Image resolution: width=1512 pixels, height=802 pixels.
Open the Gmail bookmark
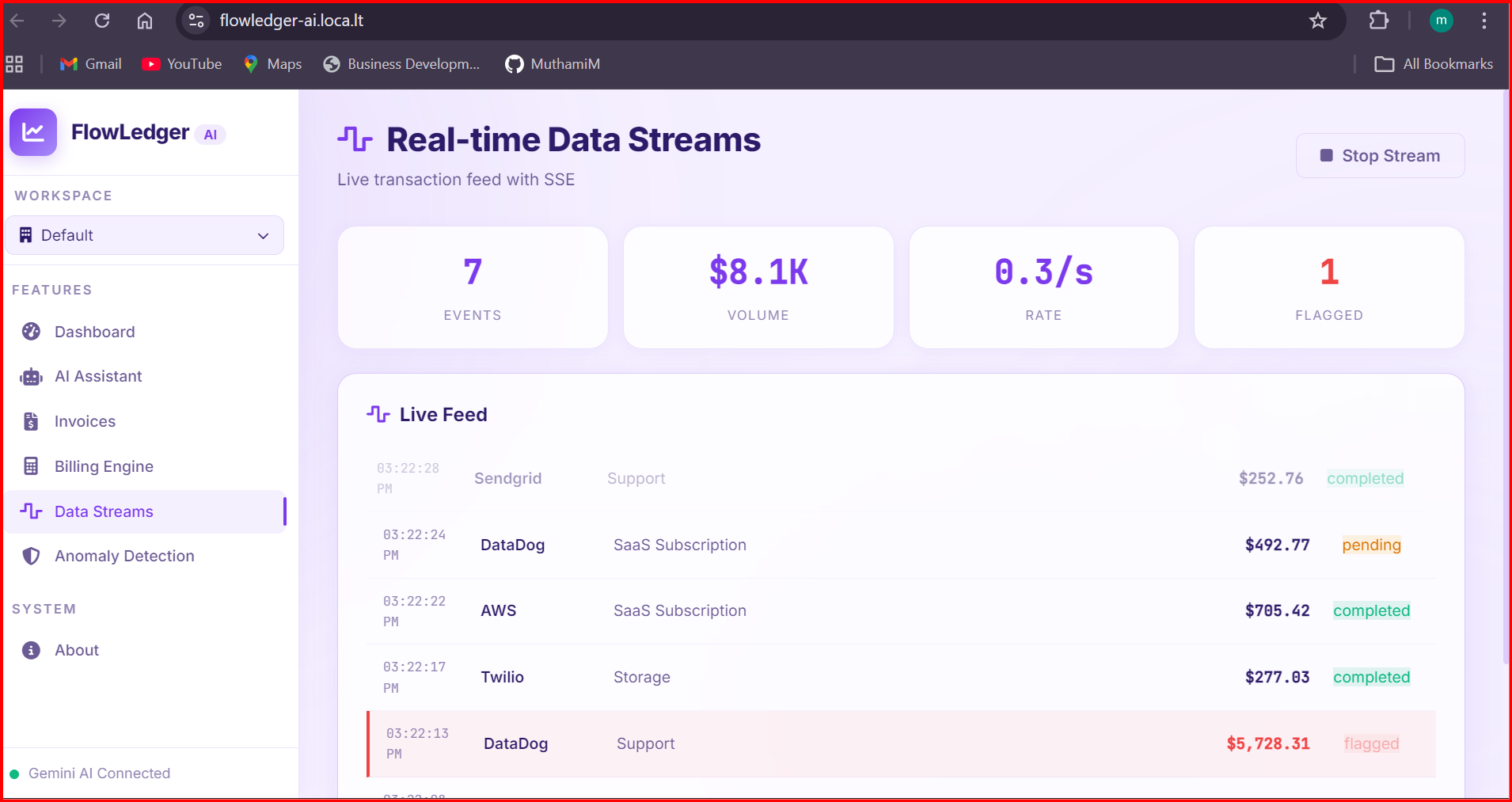coord(91,64)
